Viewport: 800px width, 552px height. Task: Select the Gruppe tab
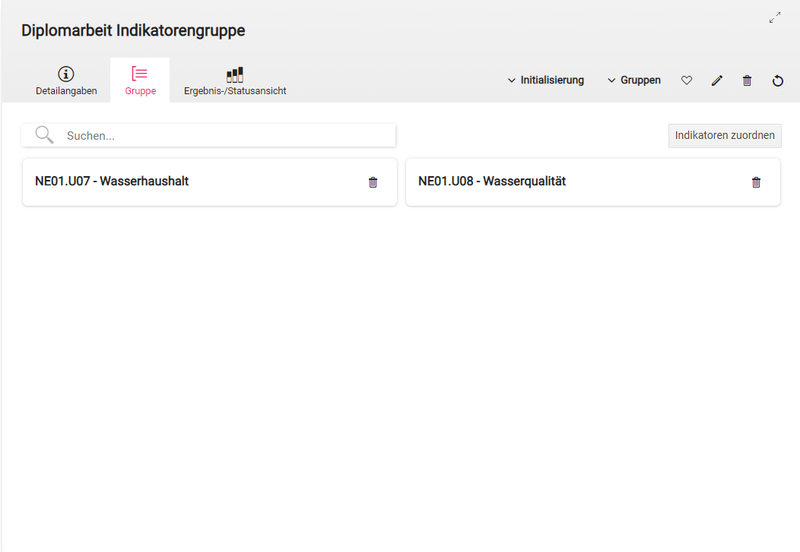pos(140,90)
